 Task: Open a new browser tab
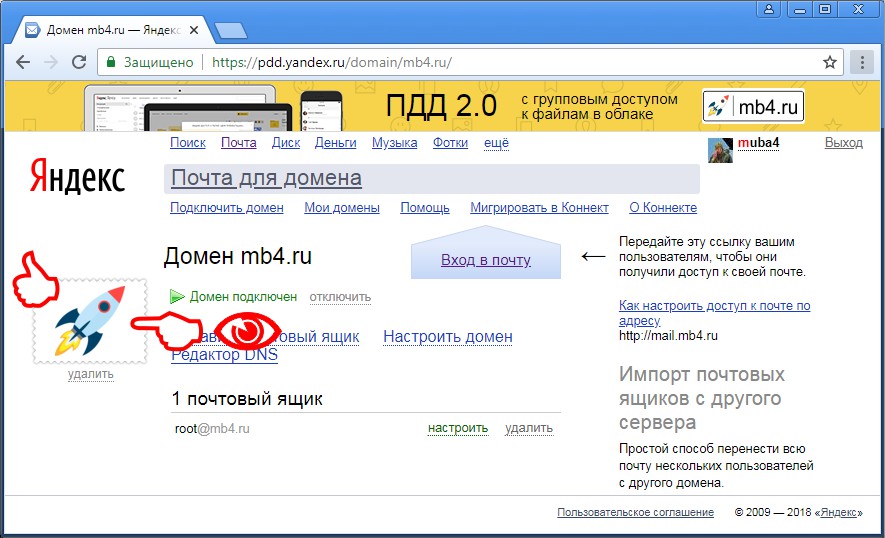pyautogui.click(x=230, y=30)
